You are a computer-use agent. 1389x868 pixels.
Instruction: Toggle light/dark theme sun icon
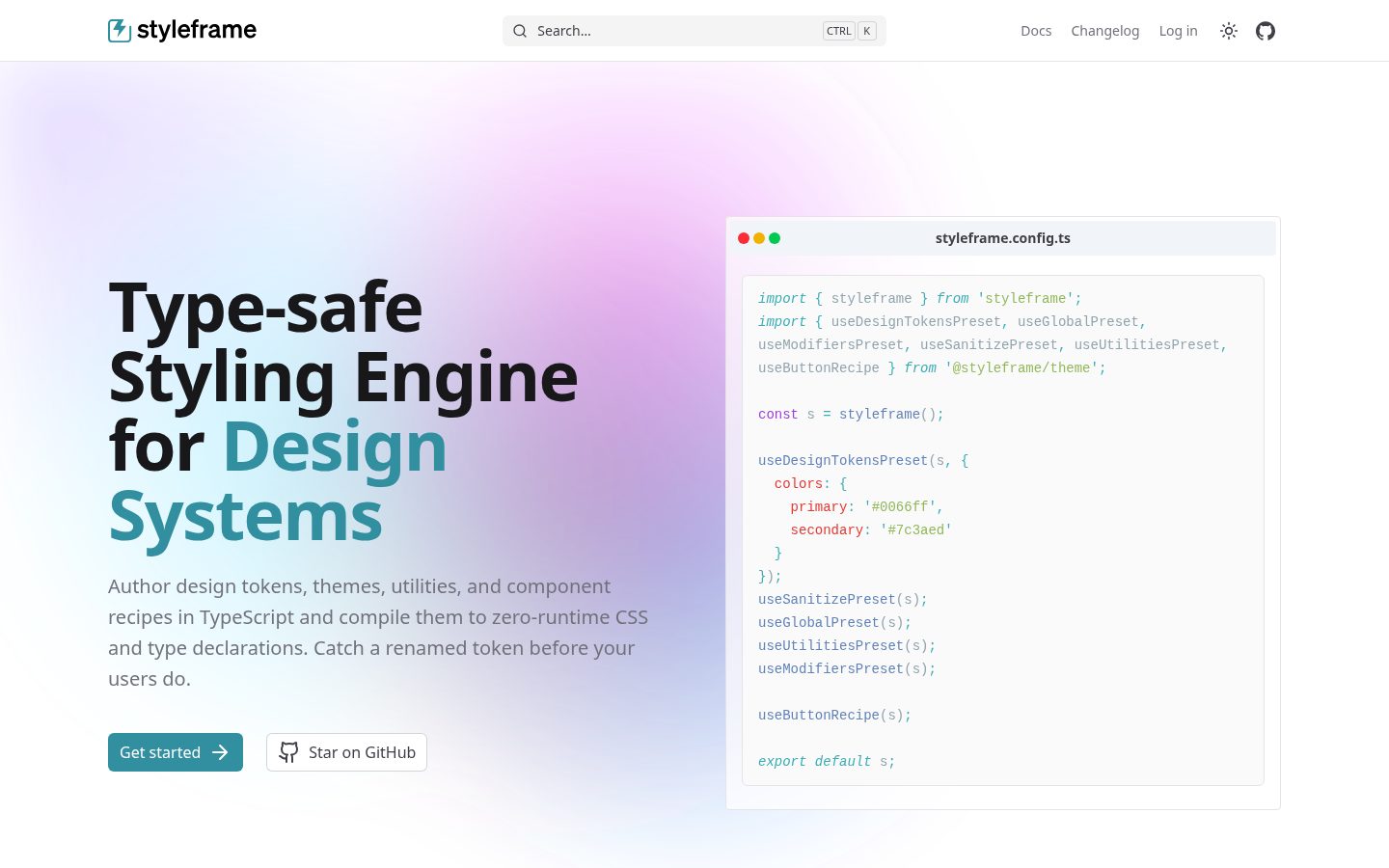1229,31
